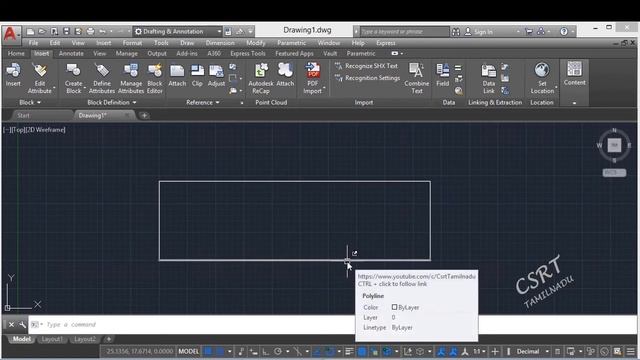The width and height of the screenshot is (640, 360).
Task: Toggle clean screen in status bar
Action: [x=618, y=351]
